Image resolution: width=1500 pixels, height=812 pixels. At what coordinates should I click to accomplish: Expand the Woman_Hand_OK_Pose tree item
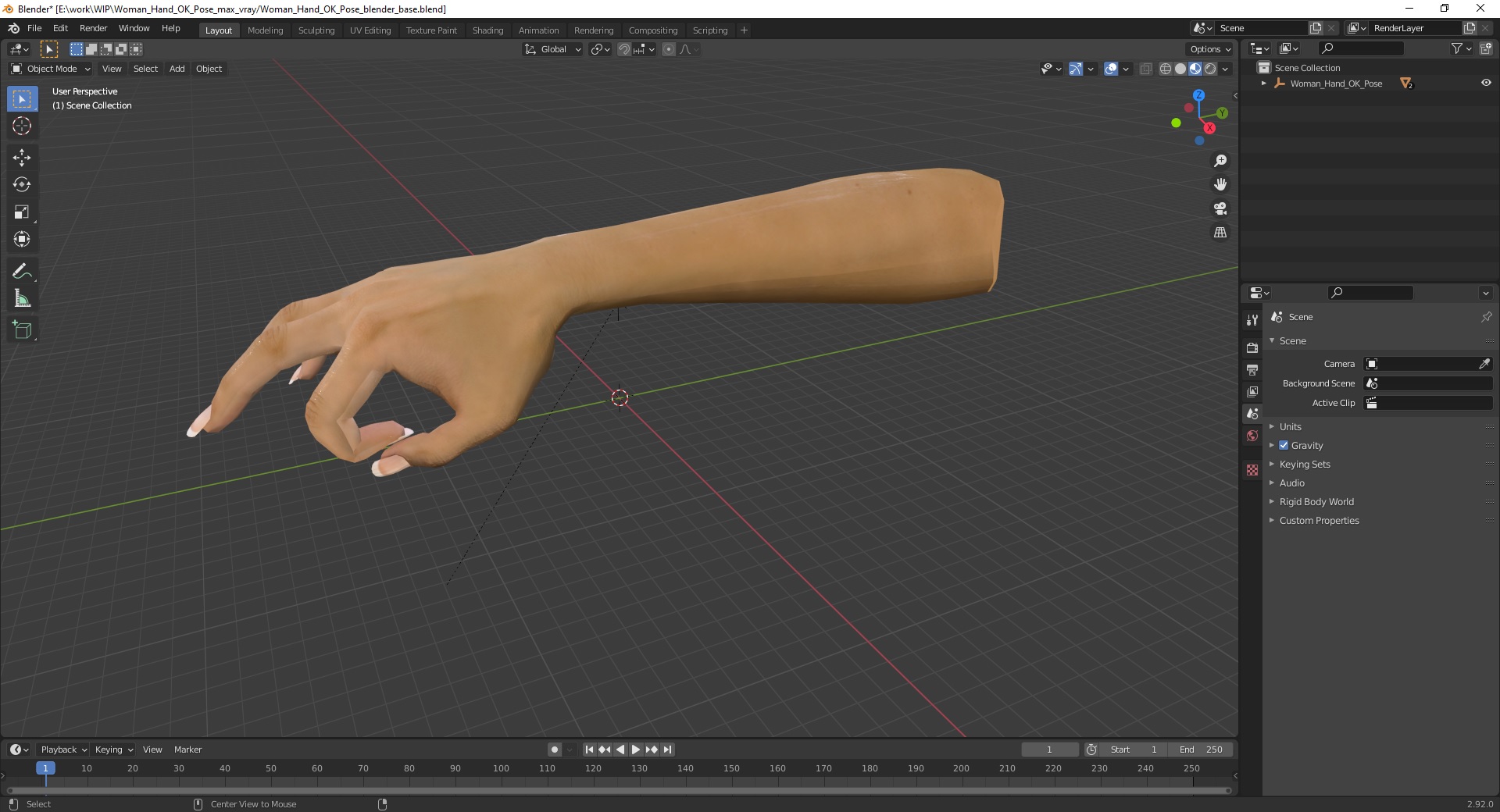point(1264,83)
